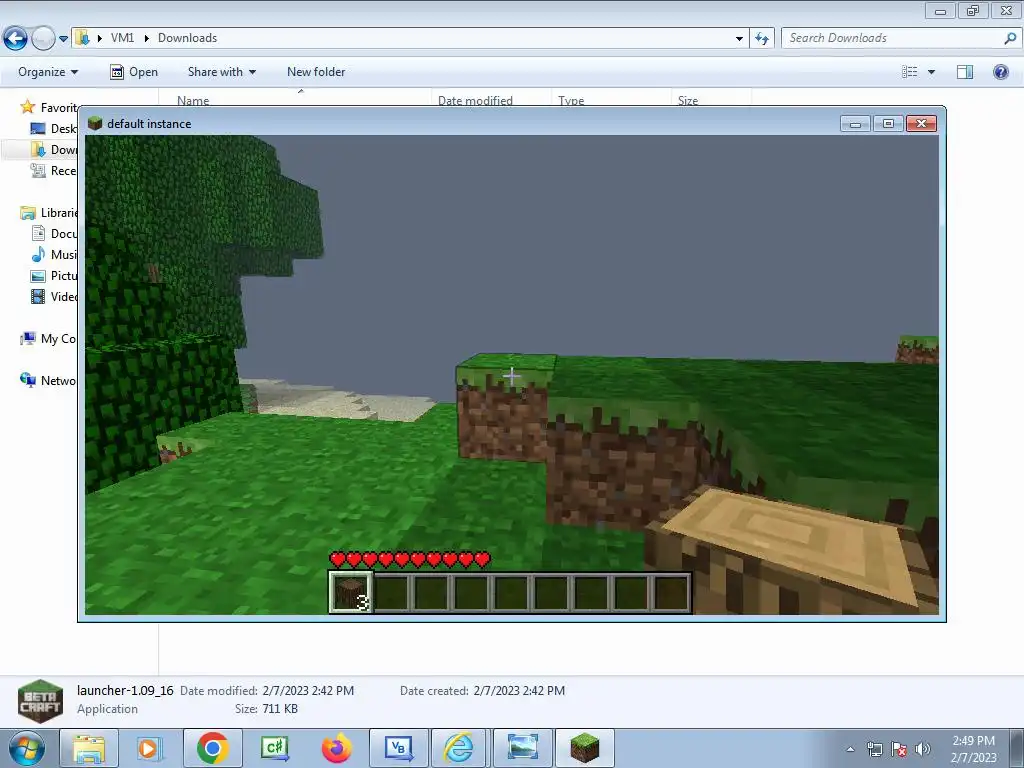Screen dimensions: 1024x768
Task: Open Internet Explorer from the taskbar
Action: [x=460, y=748]
